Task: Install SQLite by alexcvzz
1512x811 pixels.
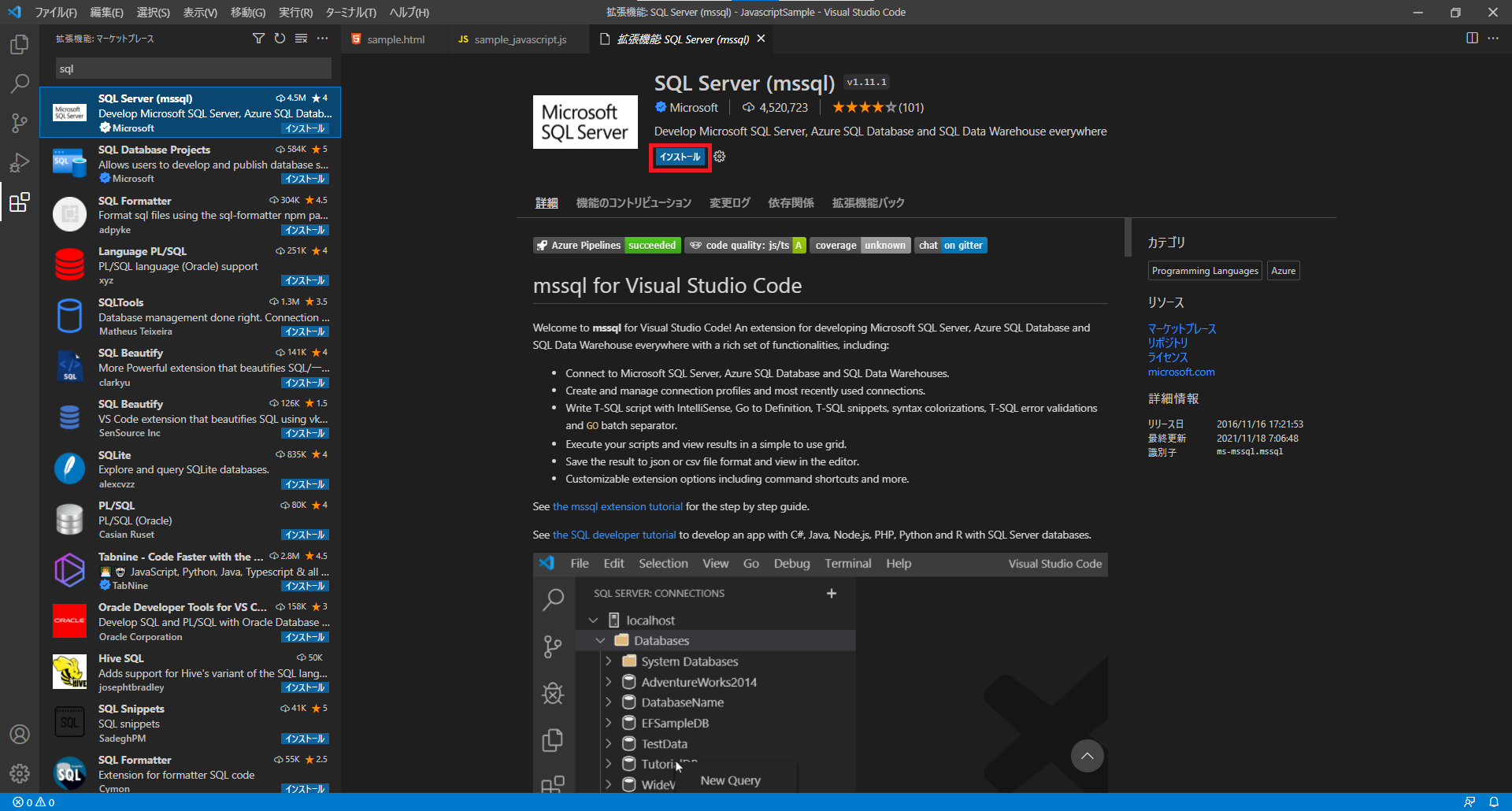Action: [x=305, y=485]
